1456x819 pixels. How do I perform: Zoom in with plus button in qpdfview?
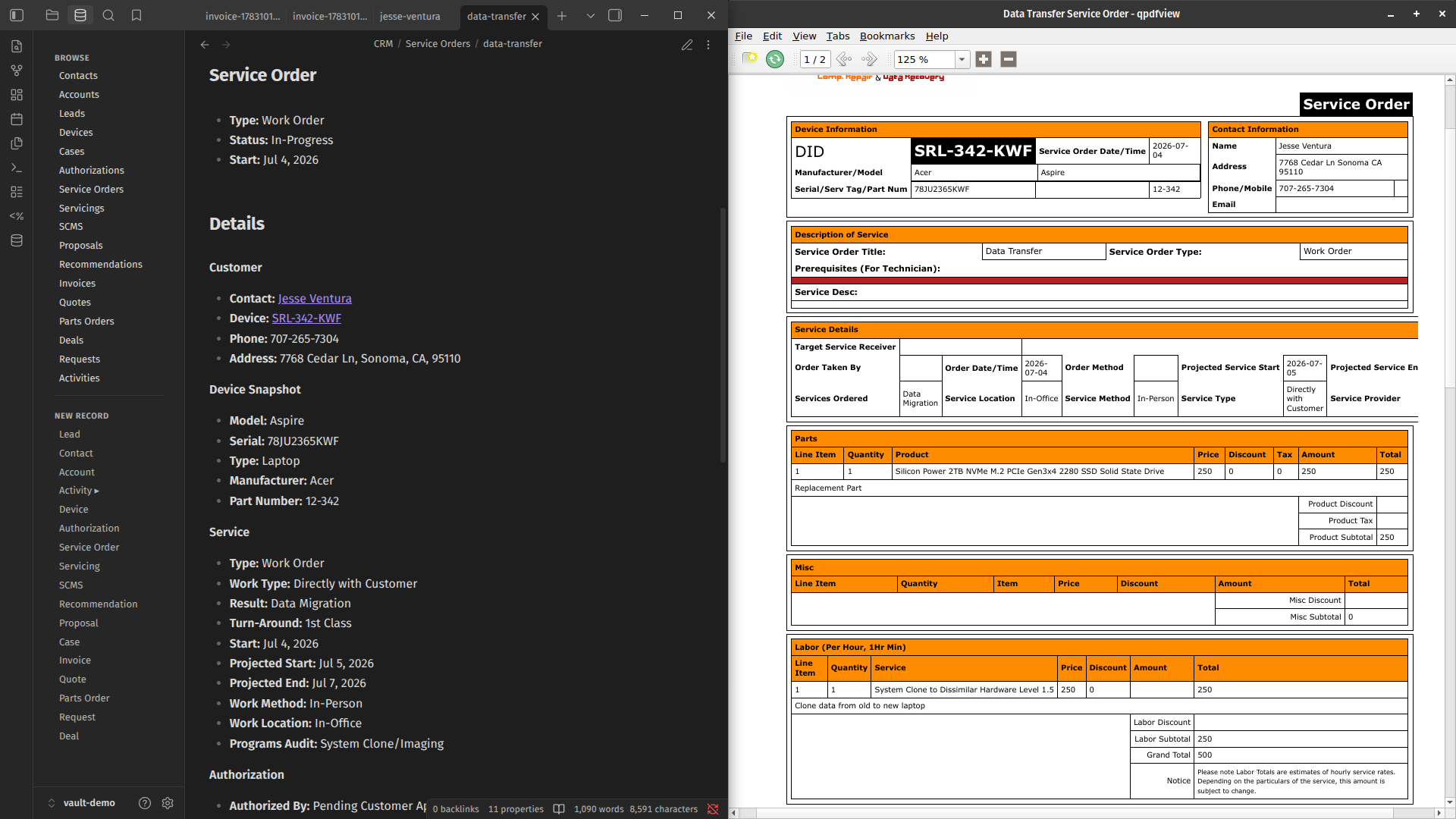pos(984,59)
